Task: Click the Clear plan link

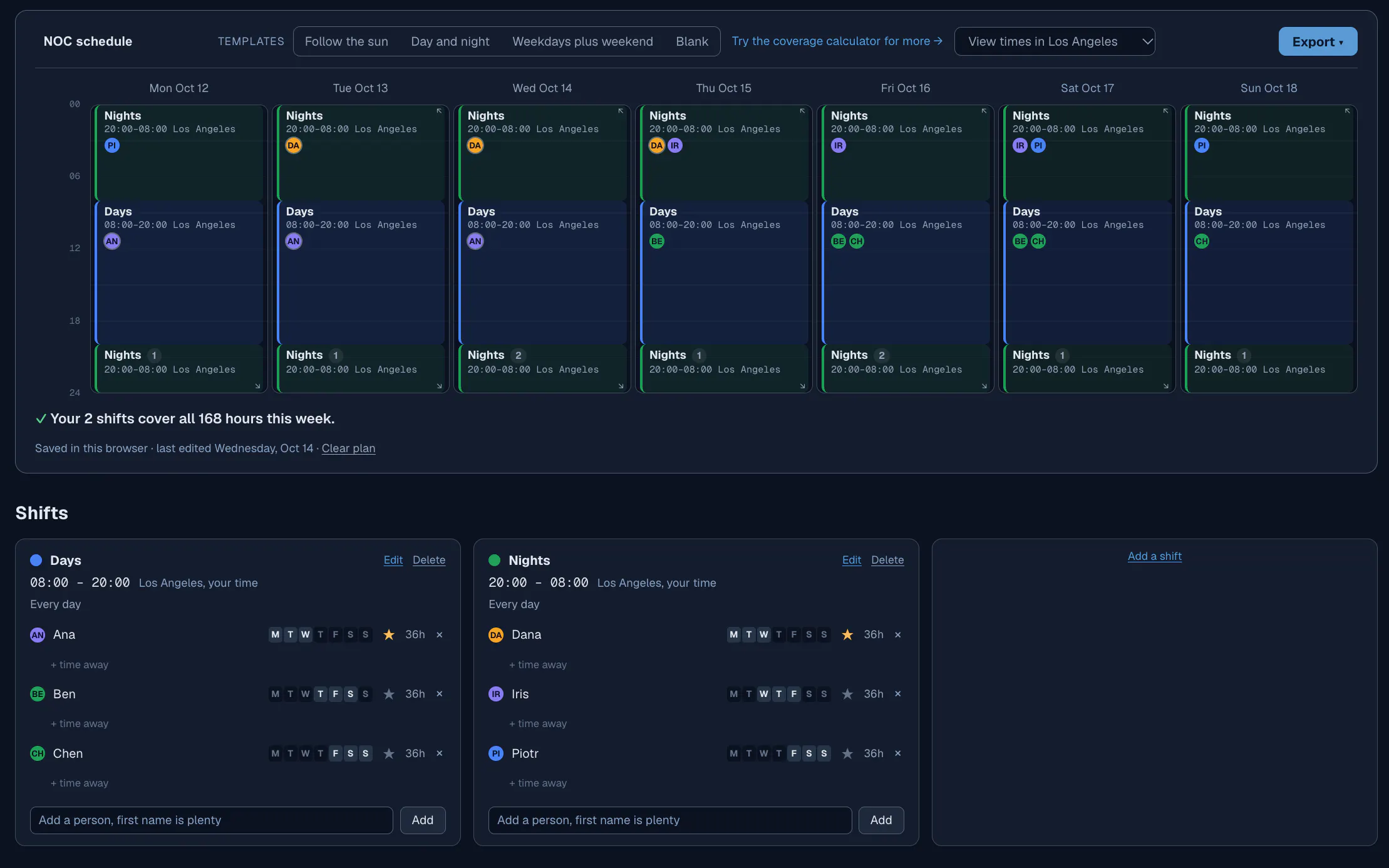Action: click(348, 448)
